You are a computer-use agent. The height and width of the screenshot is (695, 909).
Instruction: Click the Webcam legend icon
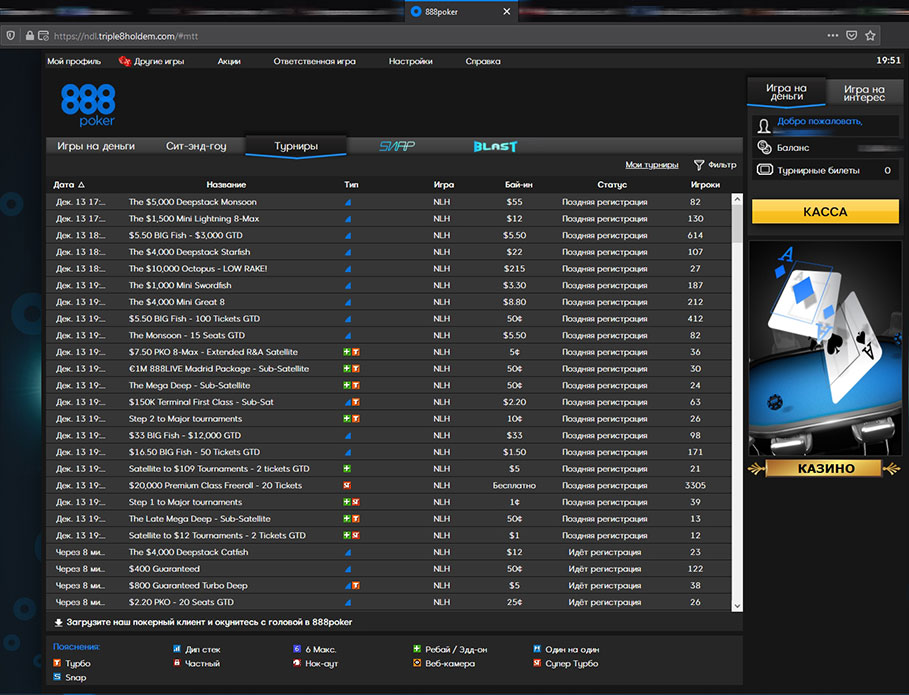point(417,663)
